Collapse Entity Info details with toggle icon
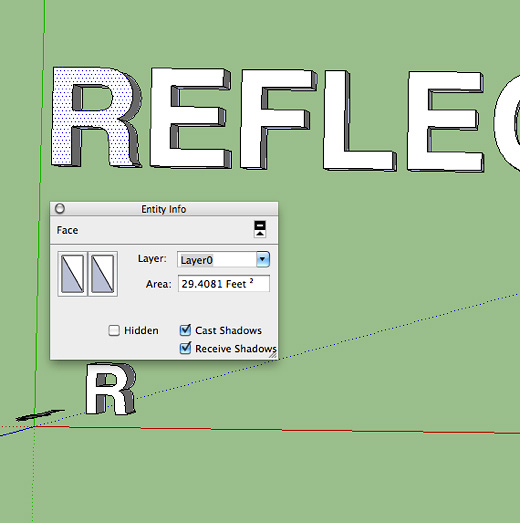Viewport: 520px width, 523px height. coord(260,229)
